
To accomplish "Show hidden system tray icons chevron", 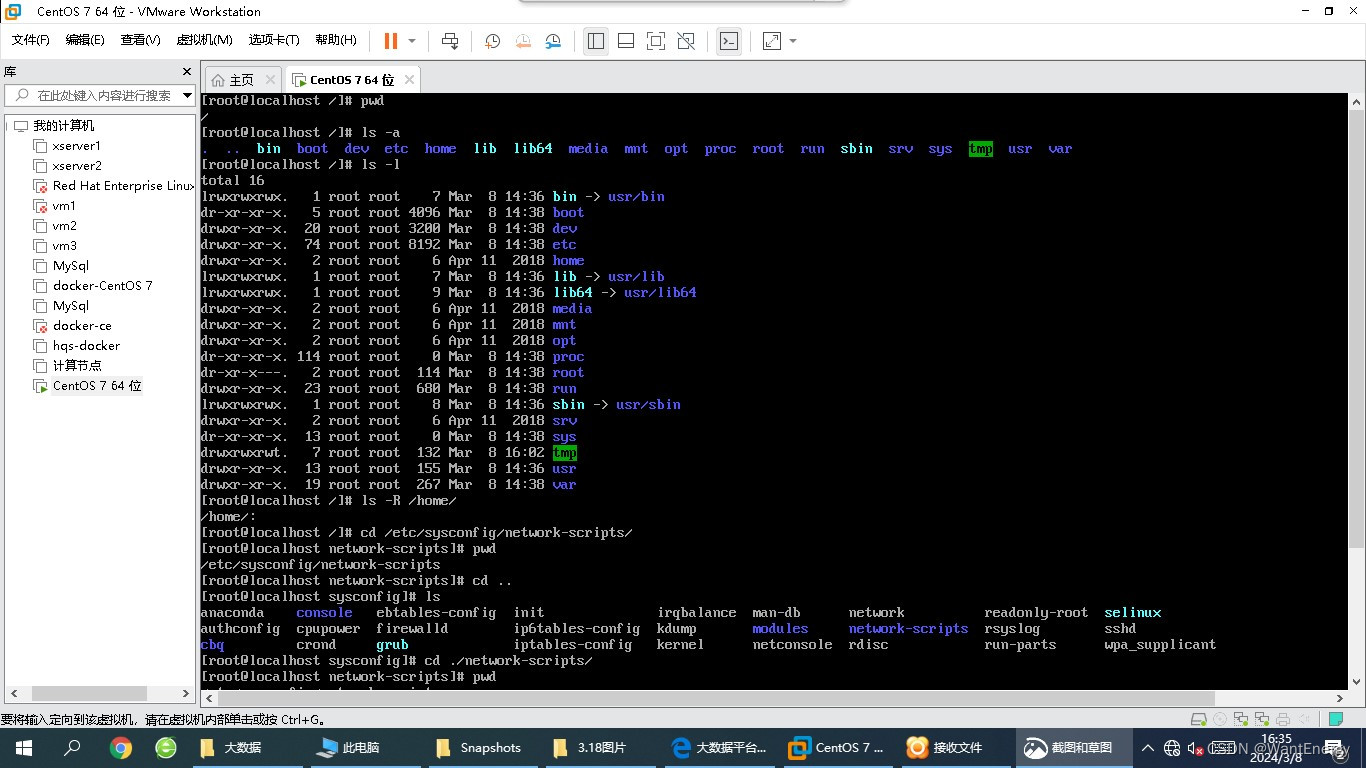I will pyautogui.click(x=1146, y=748).
